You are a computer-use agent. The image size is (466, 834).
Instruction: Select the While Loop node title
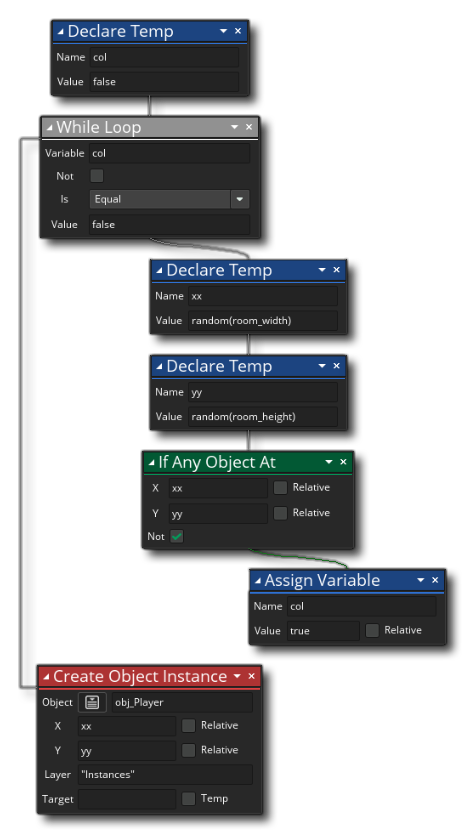click(x=99, y=127)
